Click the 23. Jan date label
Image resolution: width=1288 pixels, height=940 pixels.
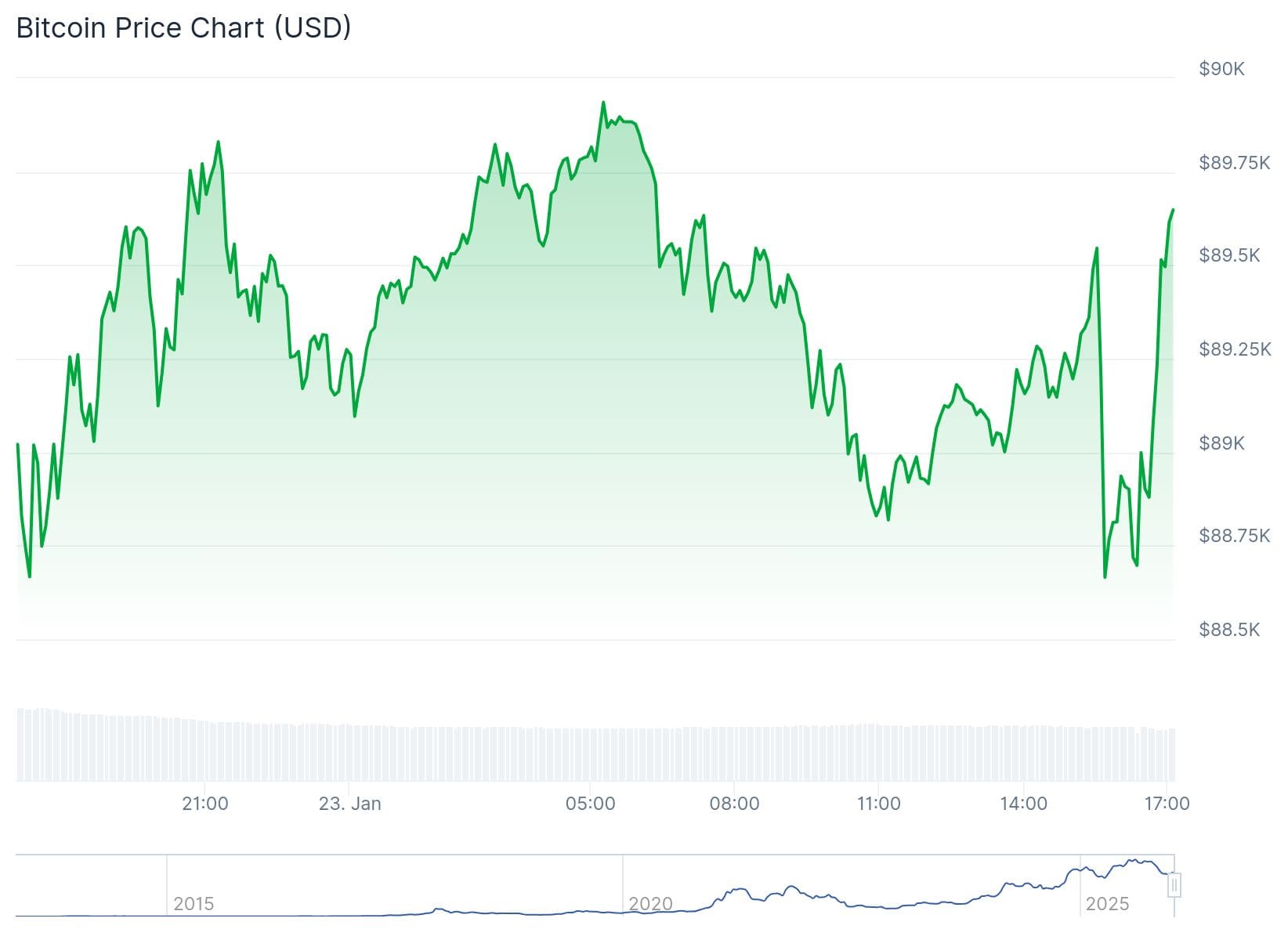coord(349,804)
